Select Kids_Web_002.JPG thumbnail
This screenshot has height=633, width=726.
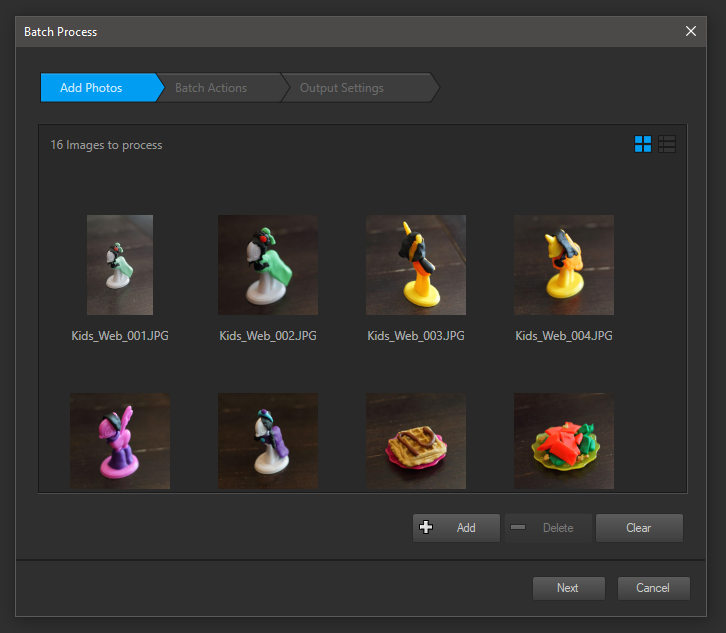pyautogui.click(x=268, y=265)
